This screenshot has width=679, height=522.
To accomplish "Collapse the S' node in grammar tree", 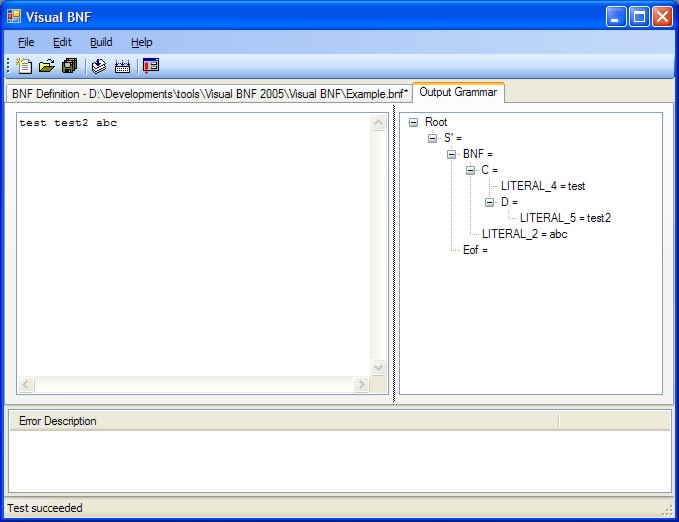I will 433,138.
